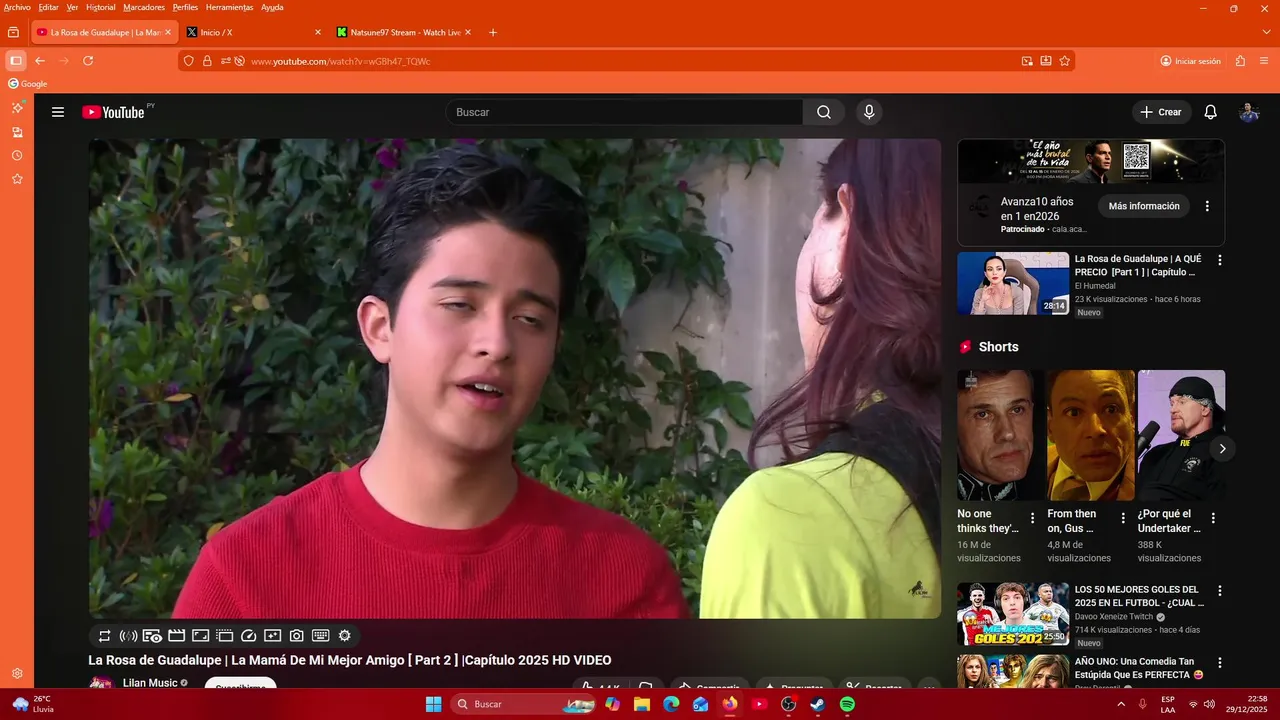Open Steam from the taskbar
The image size is (1280, 720).
[817, 704]
